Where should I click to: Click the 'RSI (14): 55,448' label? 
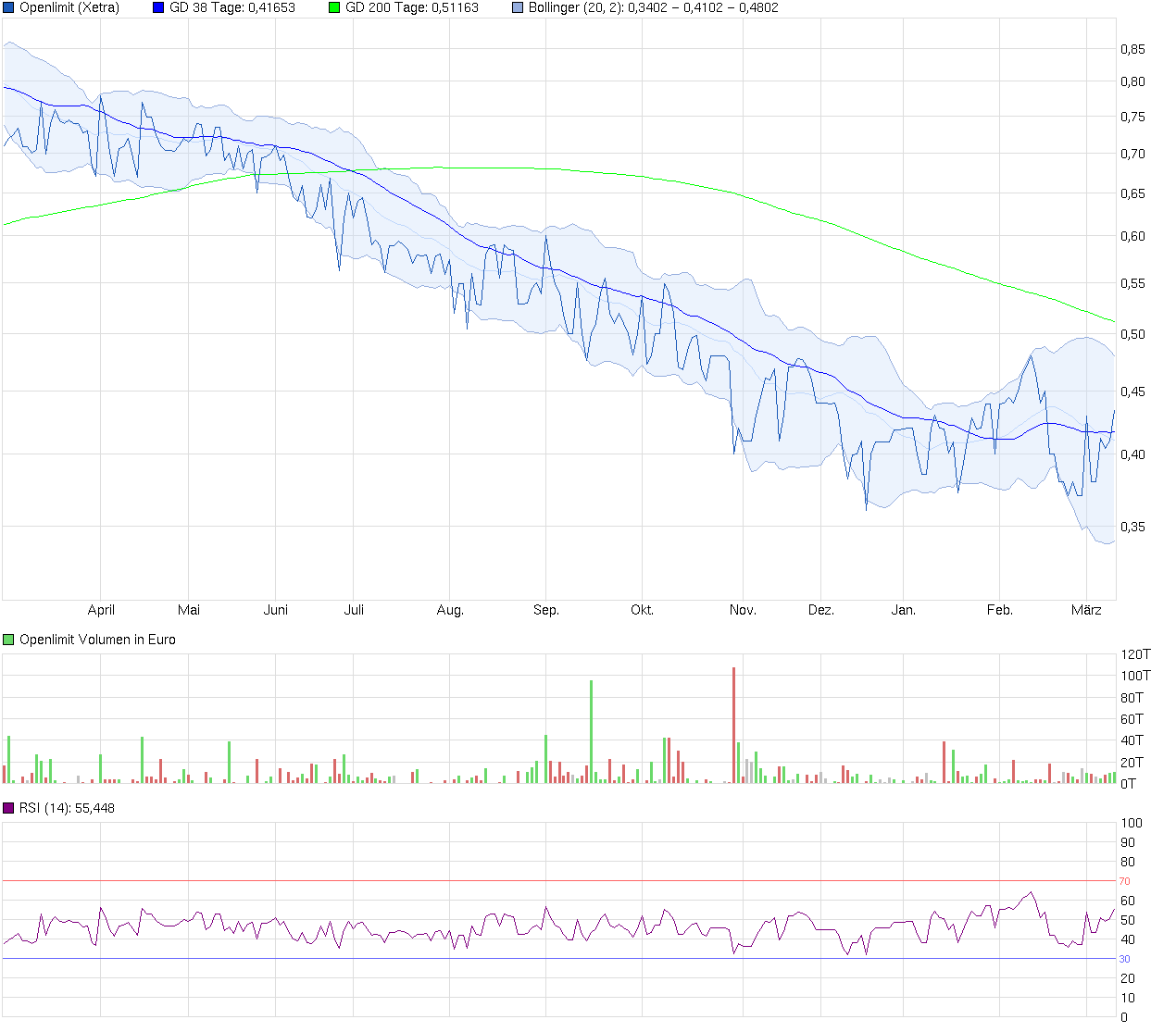[x=67, y=808]
